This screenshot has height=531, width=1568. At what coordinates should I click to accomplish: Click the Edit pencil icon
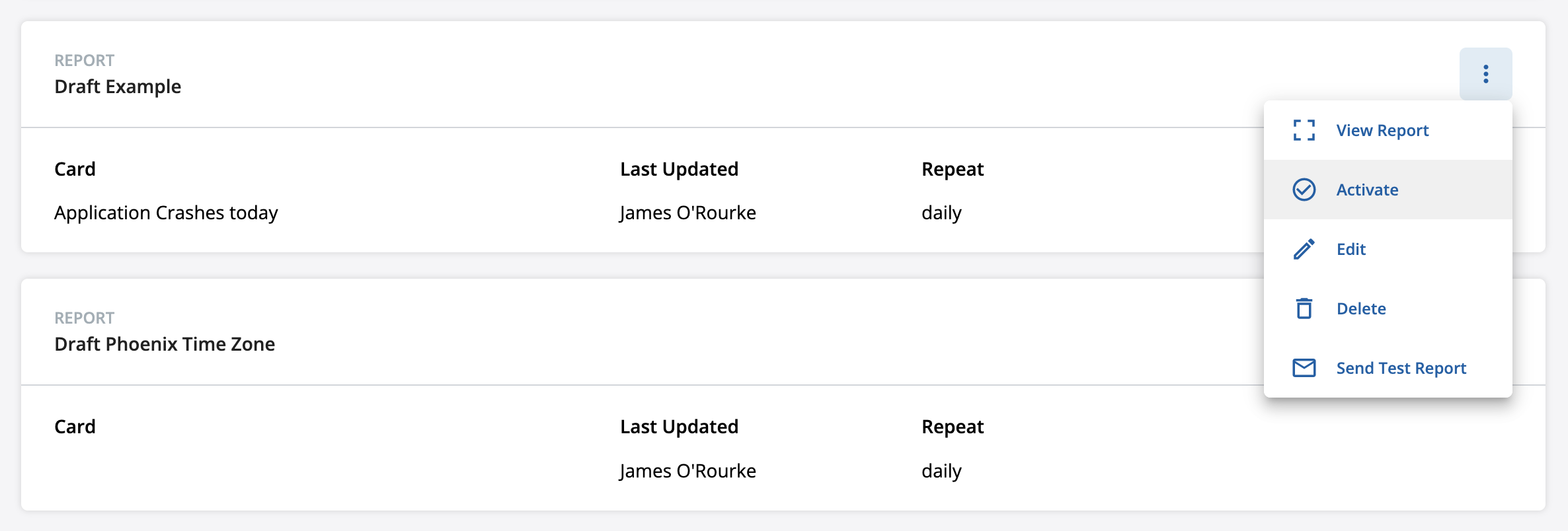pyautogui.click(x=1304, y=249)
